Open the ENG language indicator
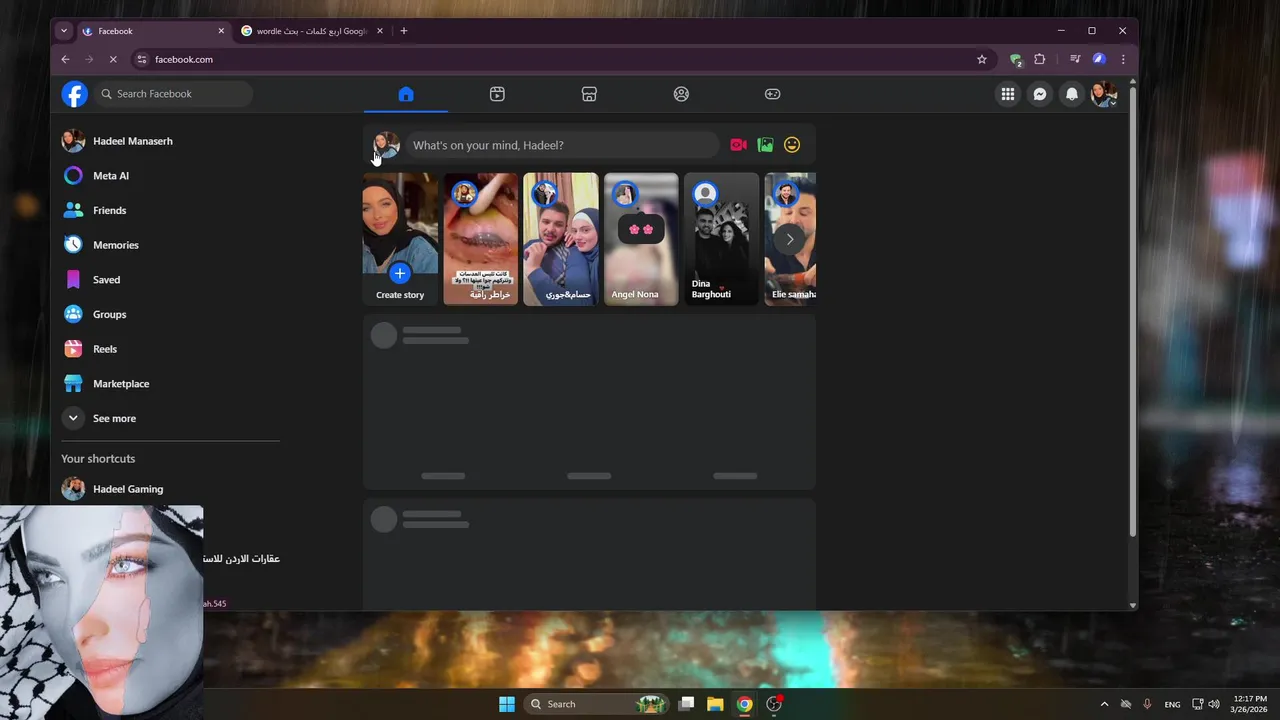1280x720 pixels. coord(1172,704)
